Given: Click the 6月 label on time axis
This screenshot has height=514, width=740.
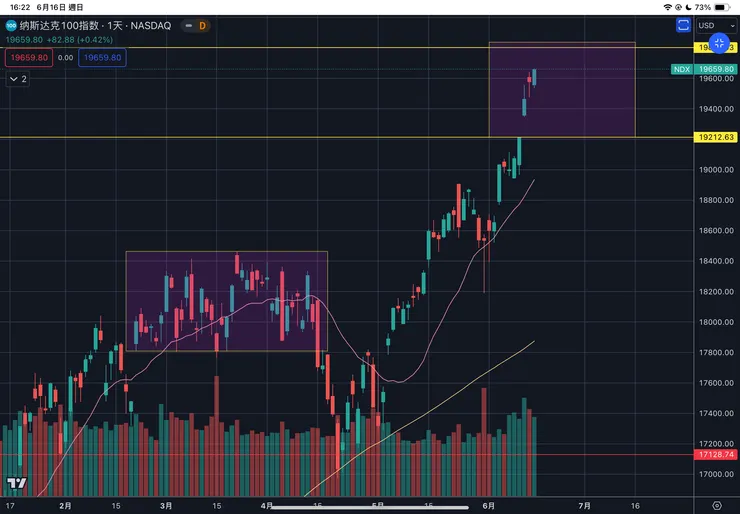Looking at the screenshot, I should (489, 506).
